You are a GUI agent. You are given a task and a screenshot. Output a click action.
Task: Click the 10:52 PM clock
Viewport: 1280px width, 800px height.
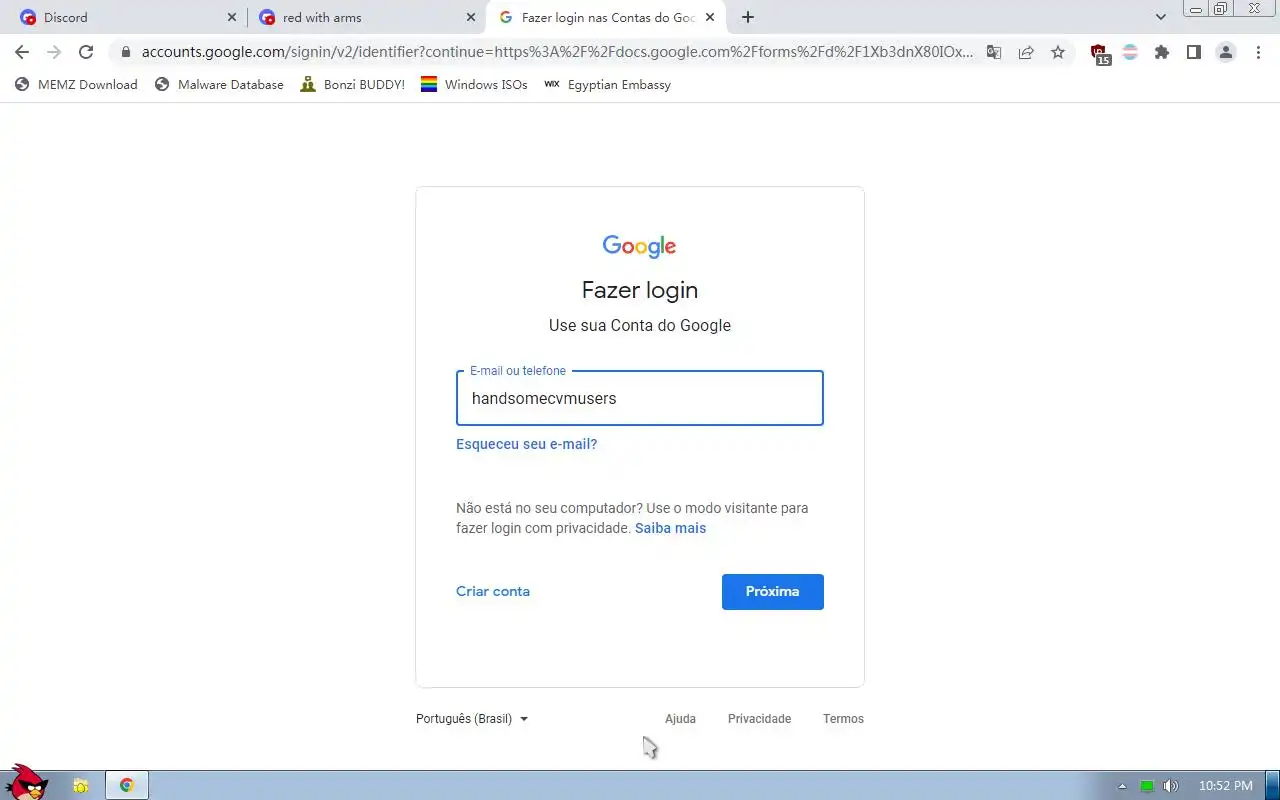(1226, 786)
